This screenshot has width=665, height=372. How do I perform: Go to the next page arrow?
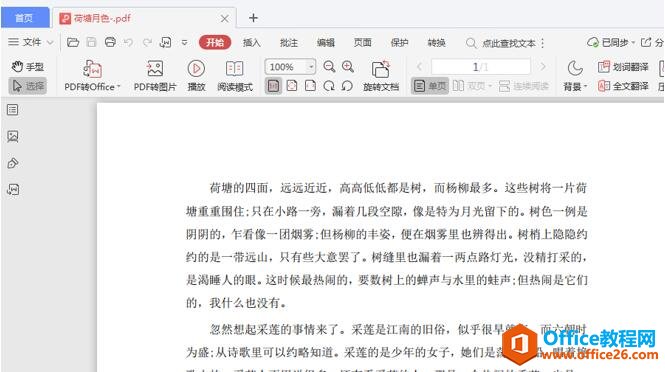[x=543, y=67]
